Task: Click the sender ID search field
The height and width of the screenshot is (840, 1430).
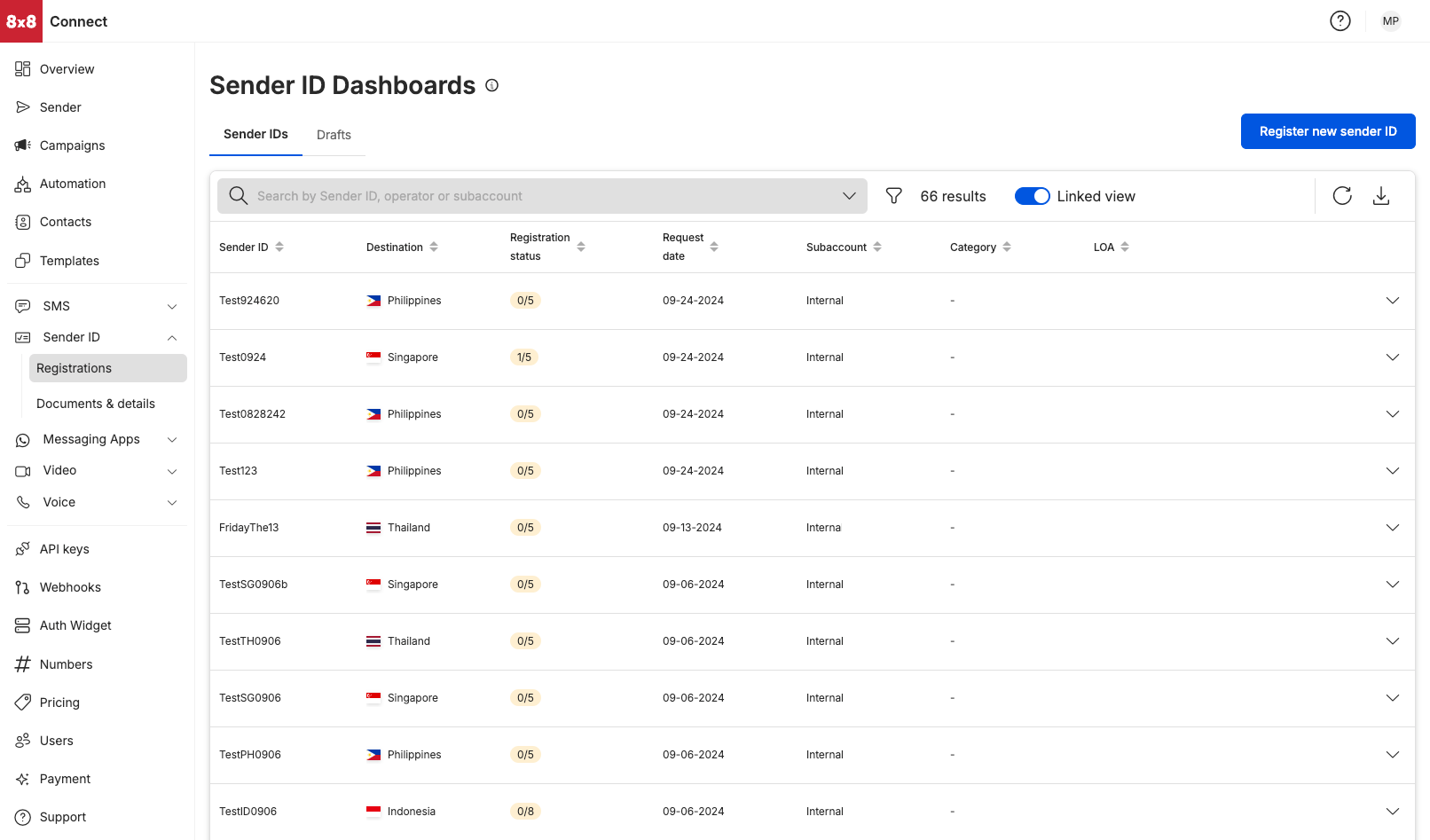Action: 541,195
